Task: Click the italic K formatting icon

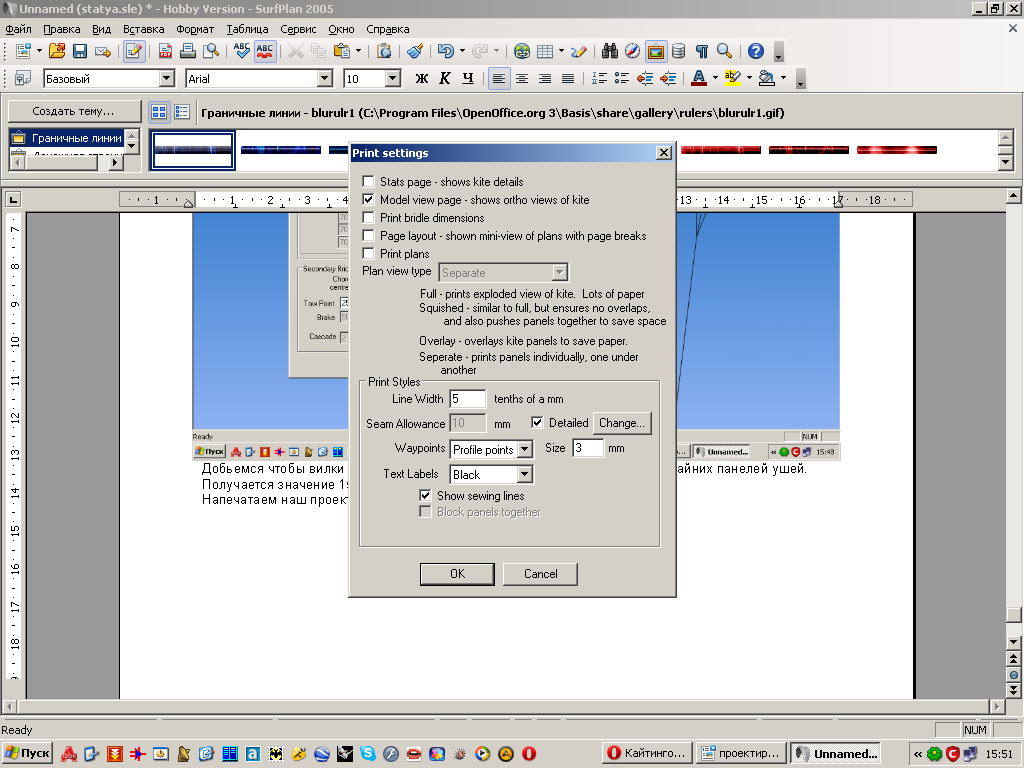Action: point(444,78)
